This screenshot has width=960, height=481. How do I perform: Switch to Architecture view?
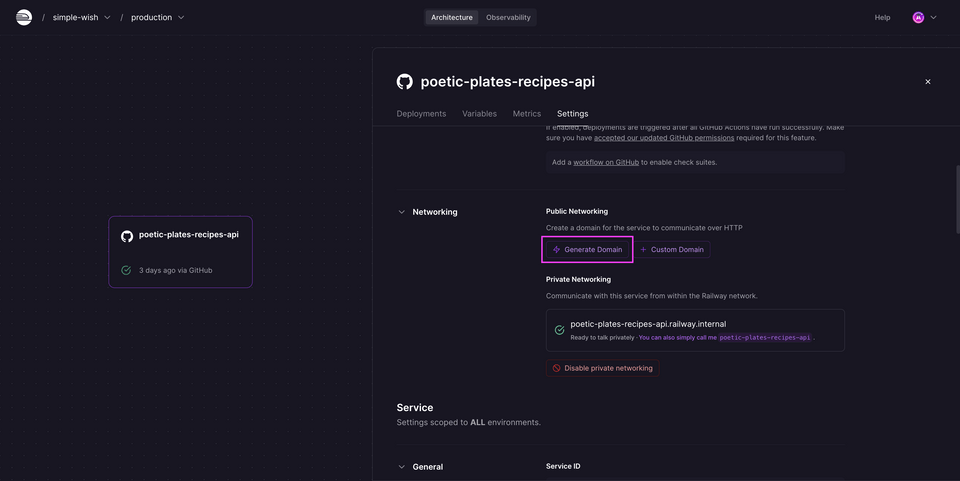[x=452, y=17]
